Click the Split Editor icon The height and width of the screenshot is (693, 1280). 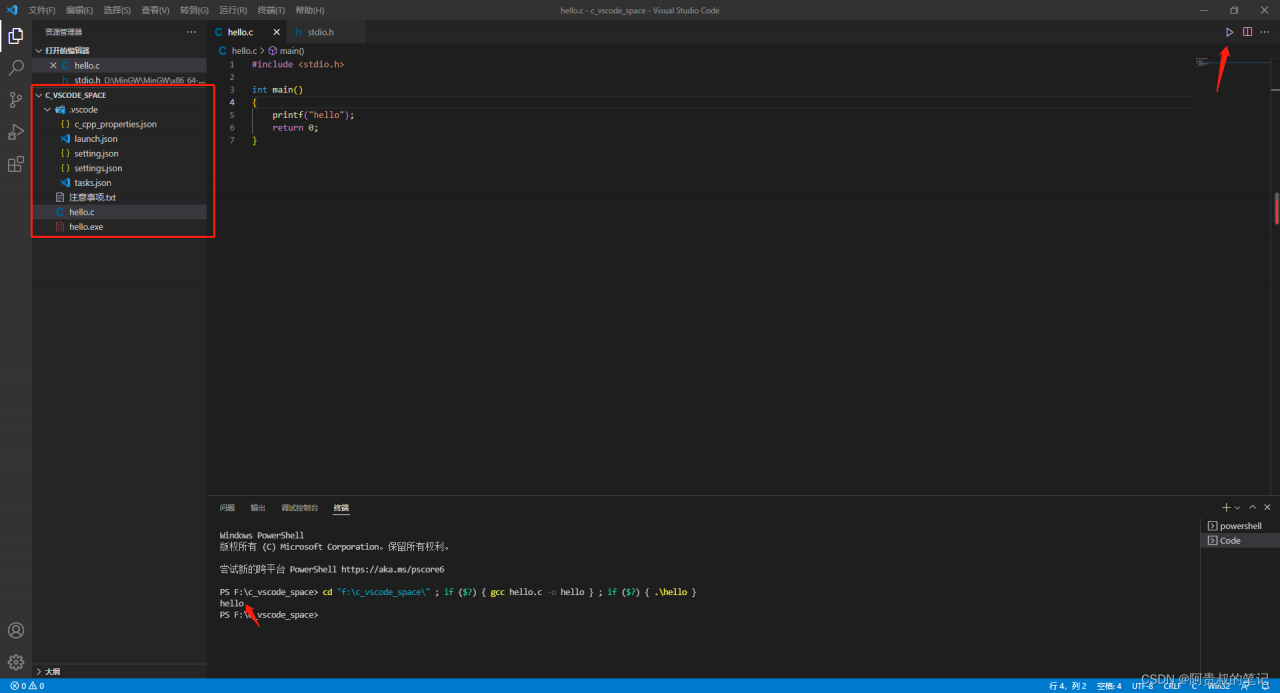[x=1247, y=32]
